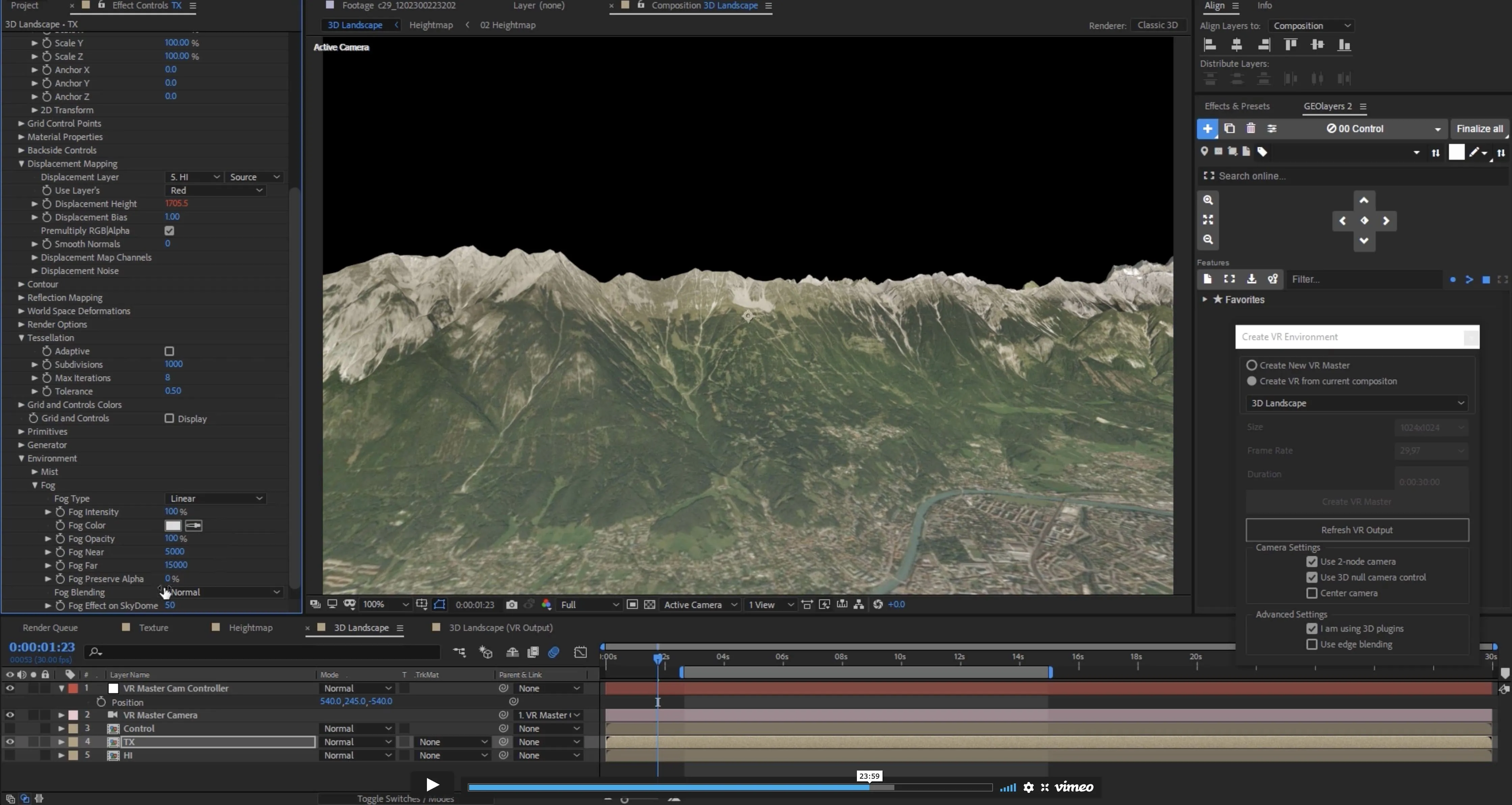The height and width of the screenshot is (805, 1512).
Task: Delete the selected GEOlayers layer
Action: 1250,129
